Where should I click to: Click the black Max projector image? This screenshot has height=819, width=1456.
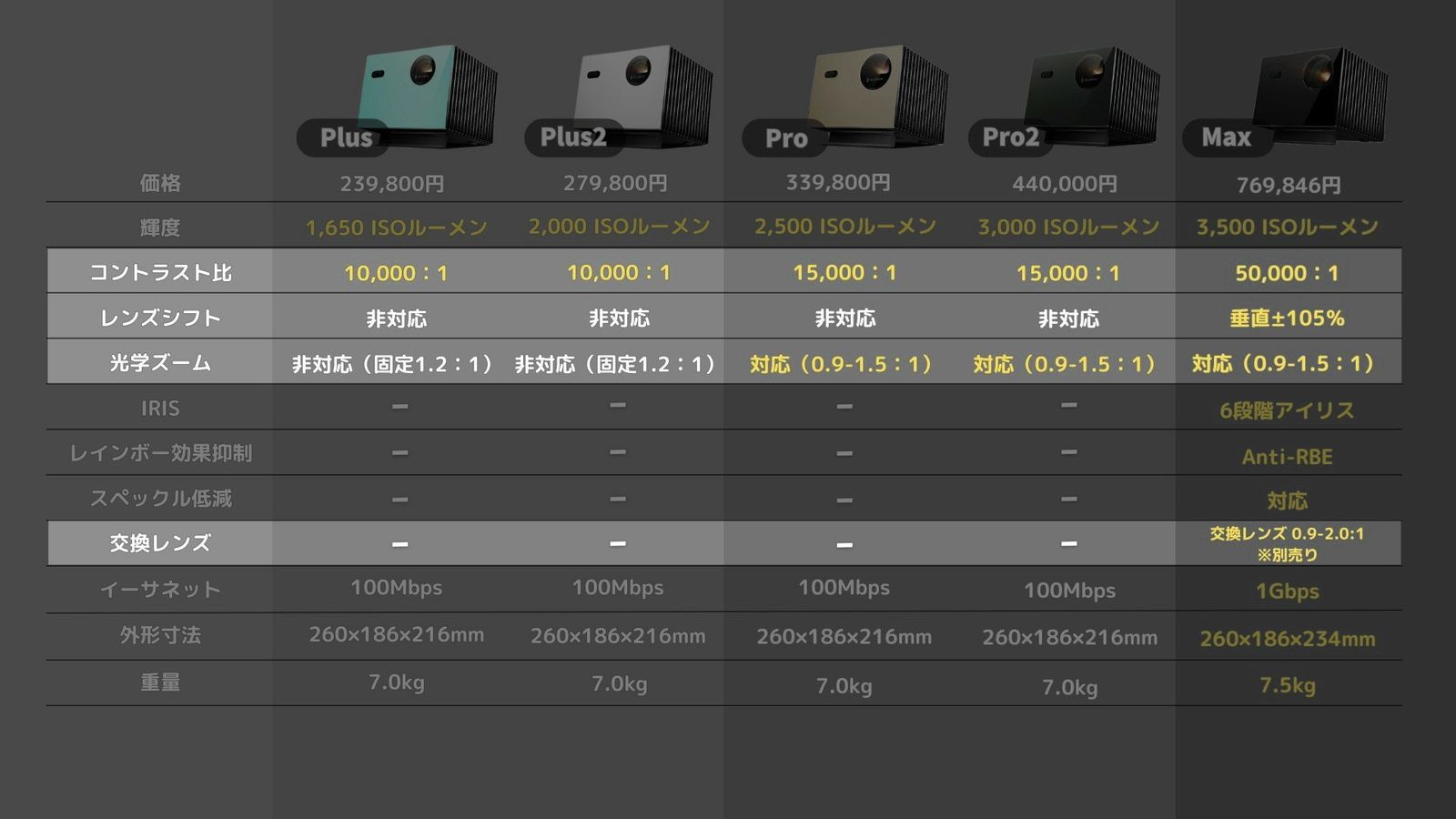[x=1319, y=96]
